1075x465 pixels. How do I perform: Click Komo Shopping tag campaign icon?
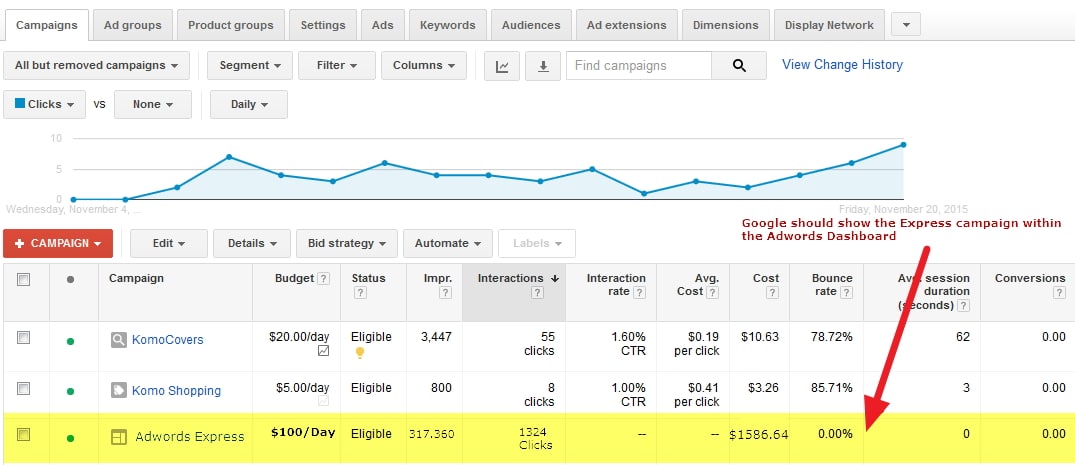[x=119, y=390]
